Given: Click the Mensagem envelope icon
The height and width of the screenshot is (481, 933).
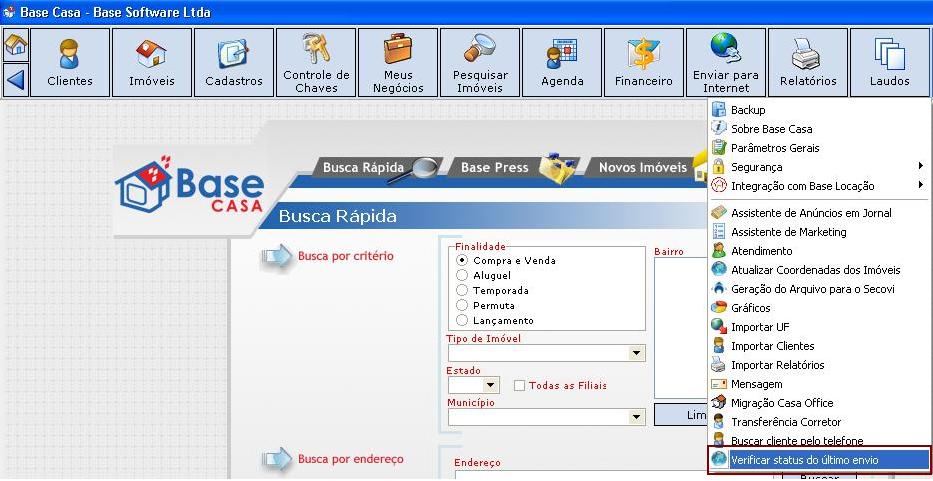Looking at the screenshot, I should [x=719, y=384].
